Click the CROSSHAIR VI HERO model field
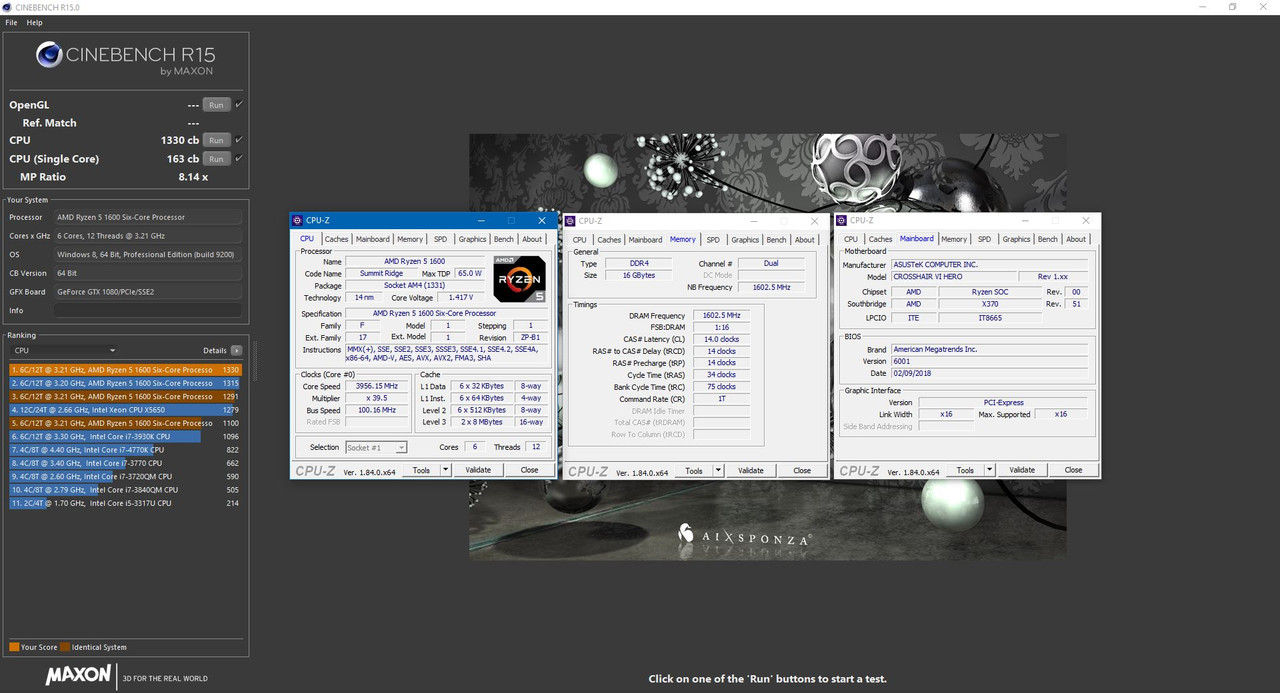The width and height of the screenshot is (1280, 693). point(952,277)
